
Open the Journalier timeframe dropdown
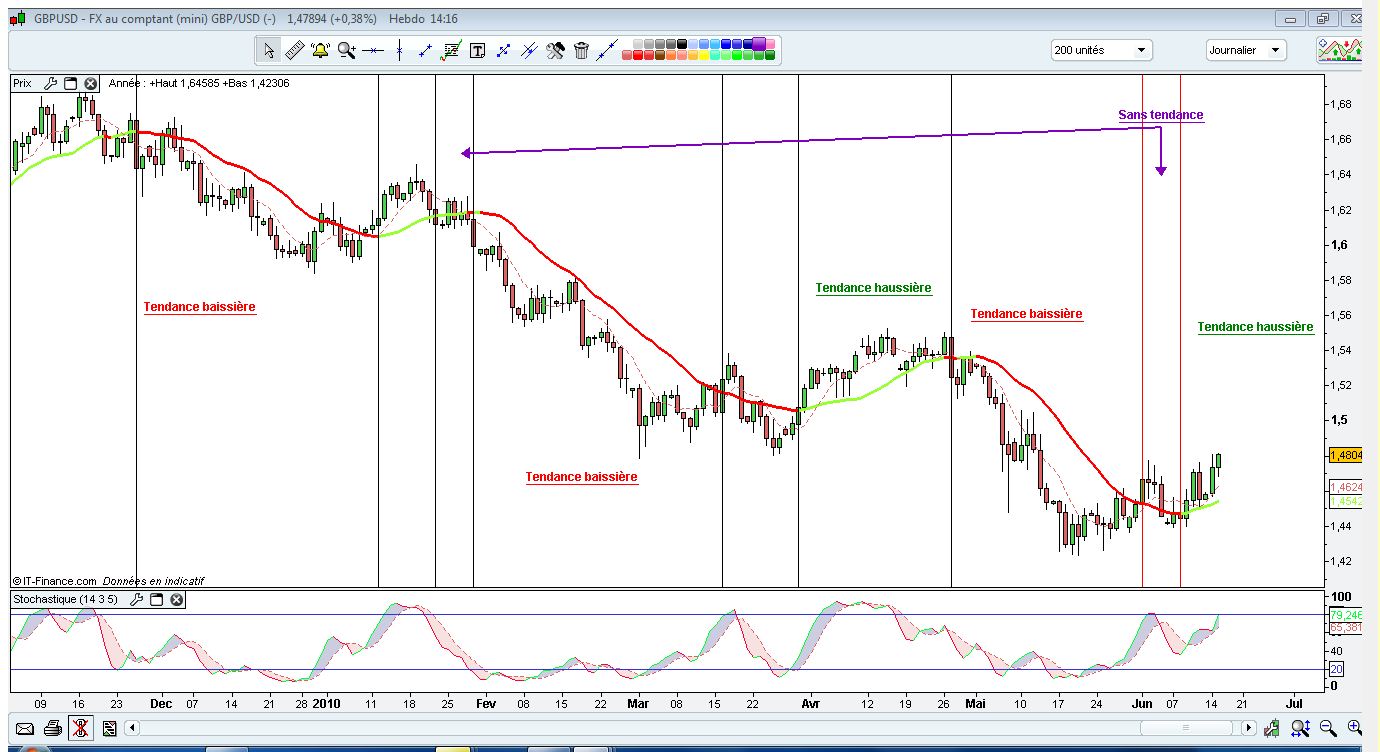pyautogui.click(x=1276, y=49)
